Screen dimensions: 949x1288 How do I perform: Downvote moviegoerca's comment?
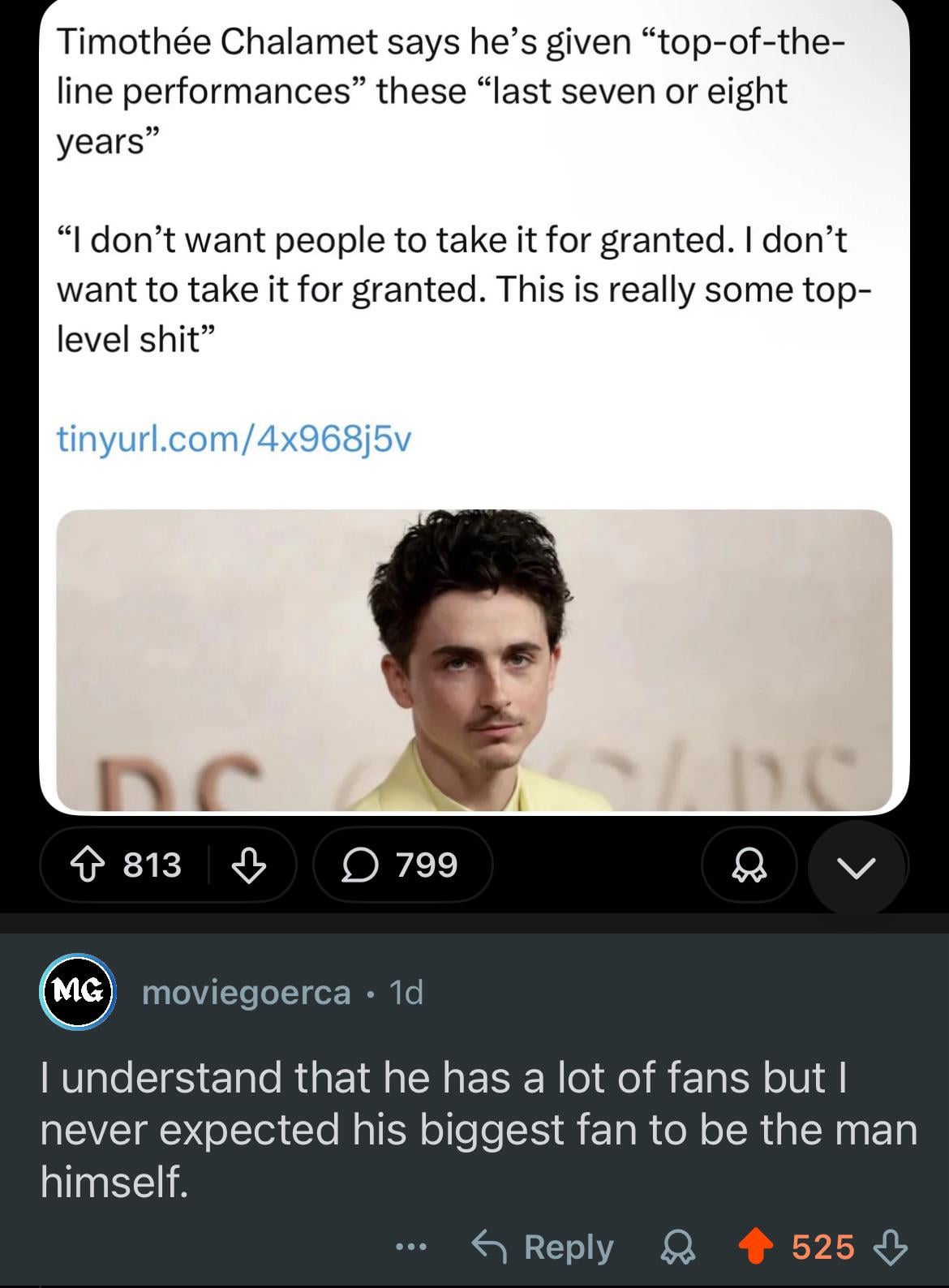click(891, 1247)
